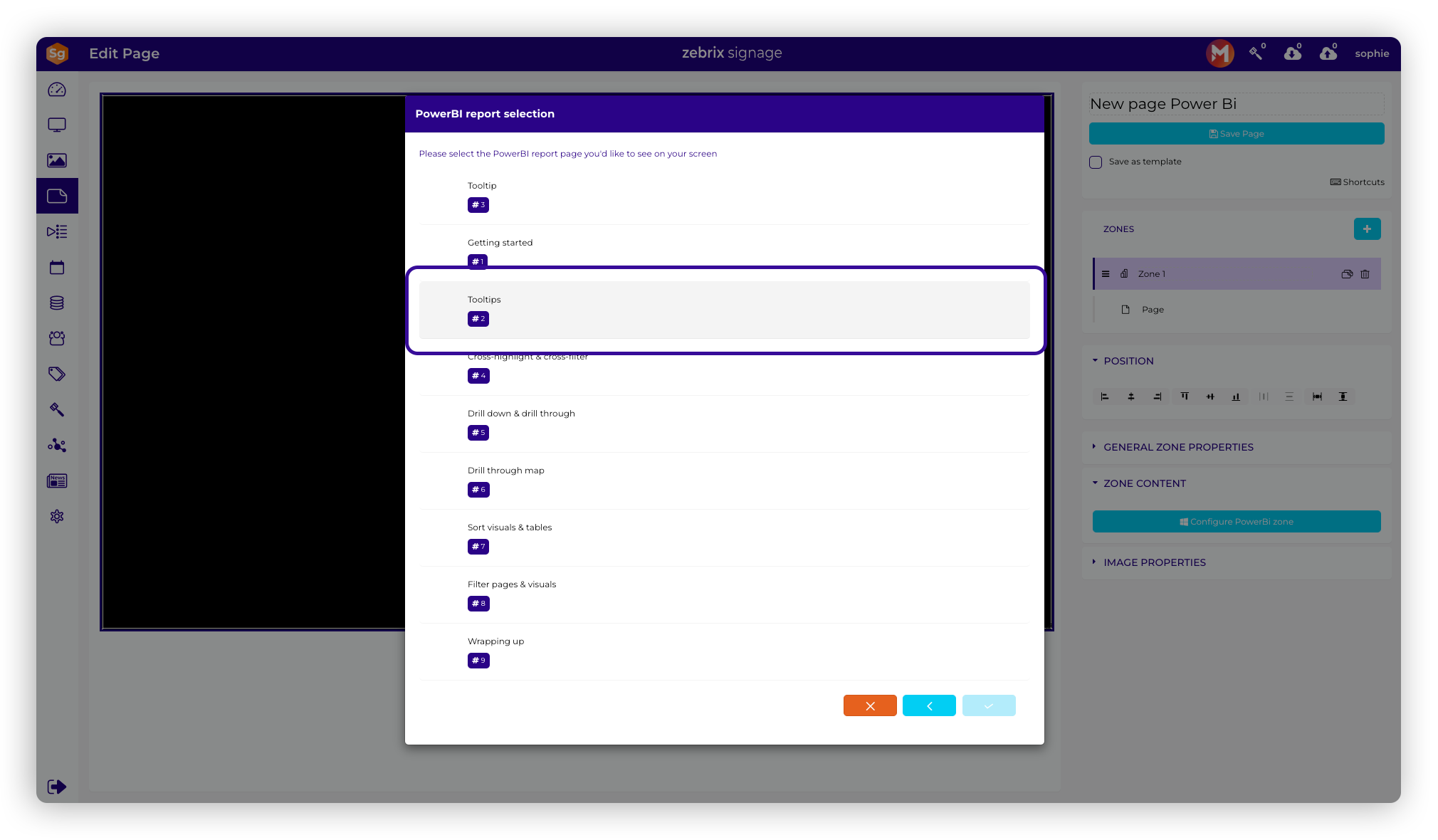The image size is (1438, 840).
Task: Expand the General Zone Properties section
Action: tap(1177, 447)
